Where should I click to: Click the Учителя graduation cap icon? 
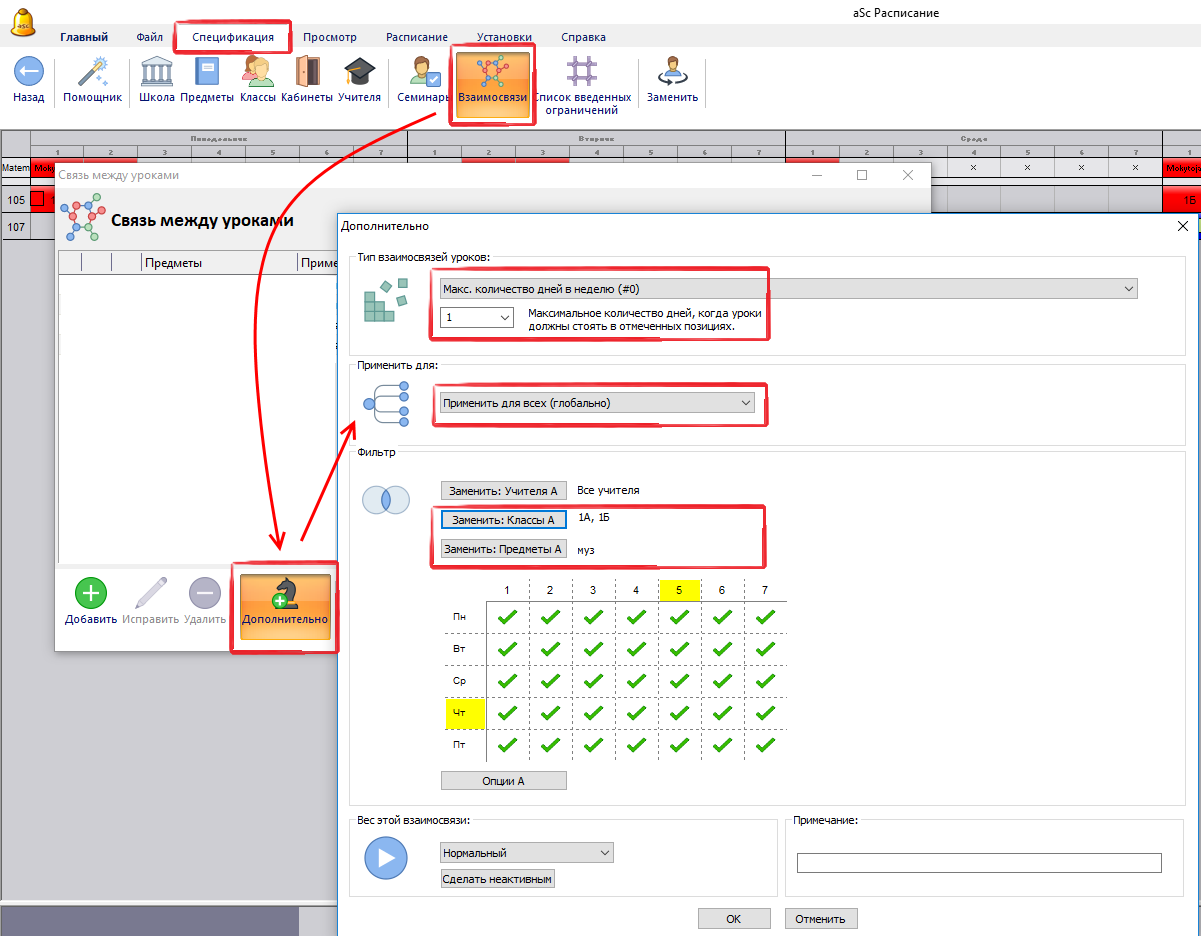point(359,73)
